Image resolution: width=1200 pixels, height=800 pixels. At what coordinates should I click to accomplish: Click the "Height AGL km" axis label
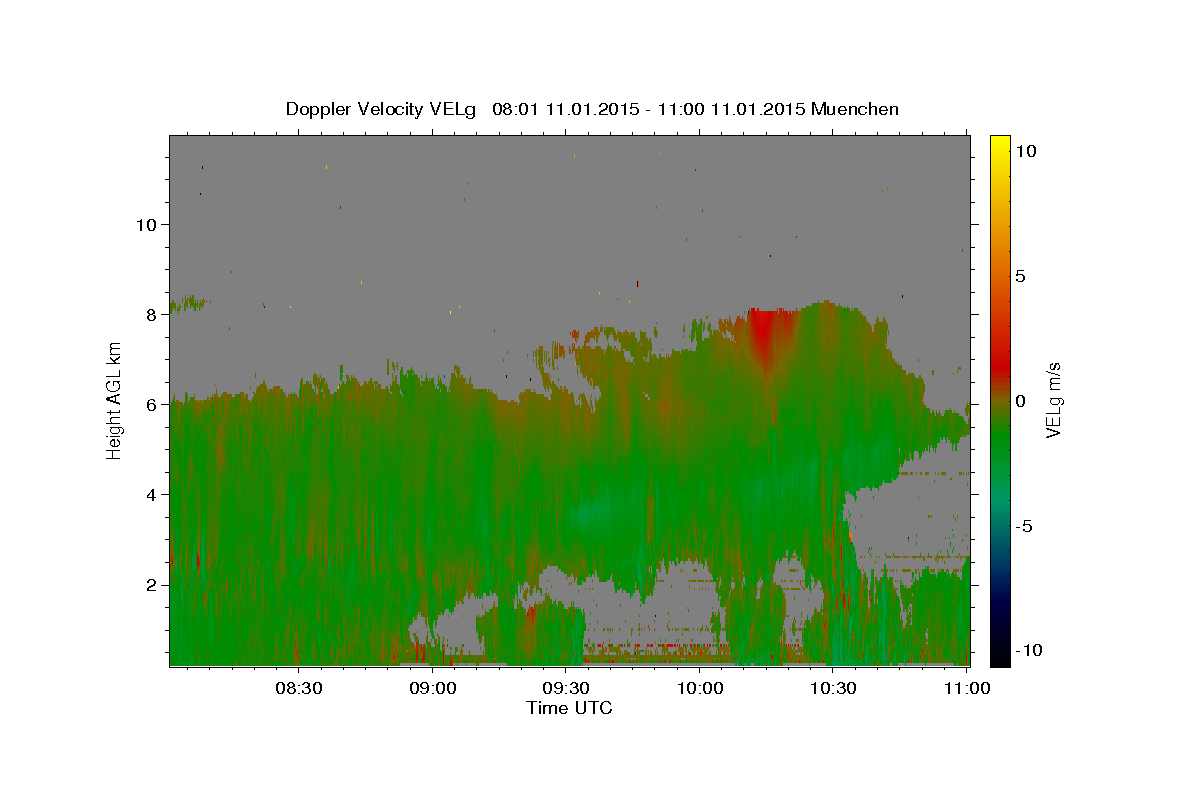coord(115,399)
